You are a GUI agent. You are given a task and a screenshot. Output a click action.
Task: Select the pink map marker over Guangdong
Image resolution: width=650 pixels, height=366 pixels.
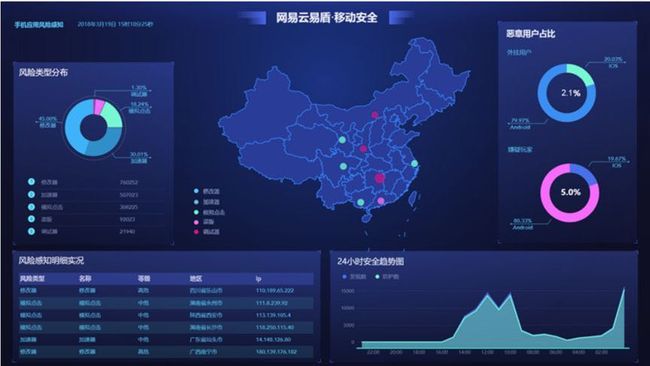pyautogui.click(x=381, y=201)
